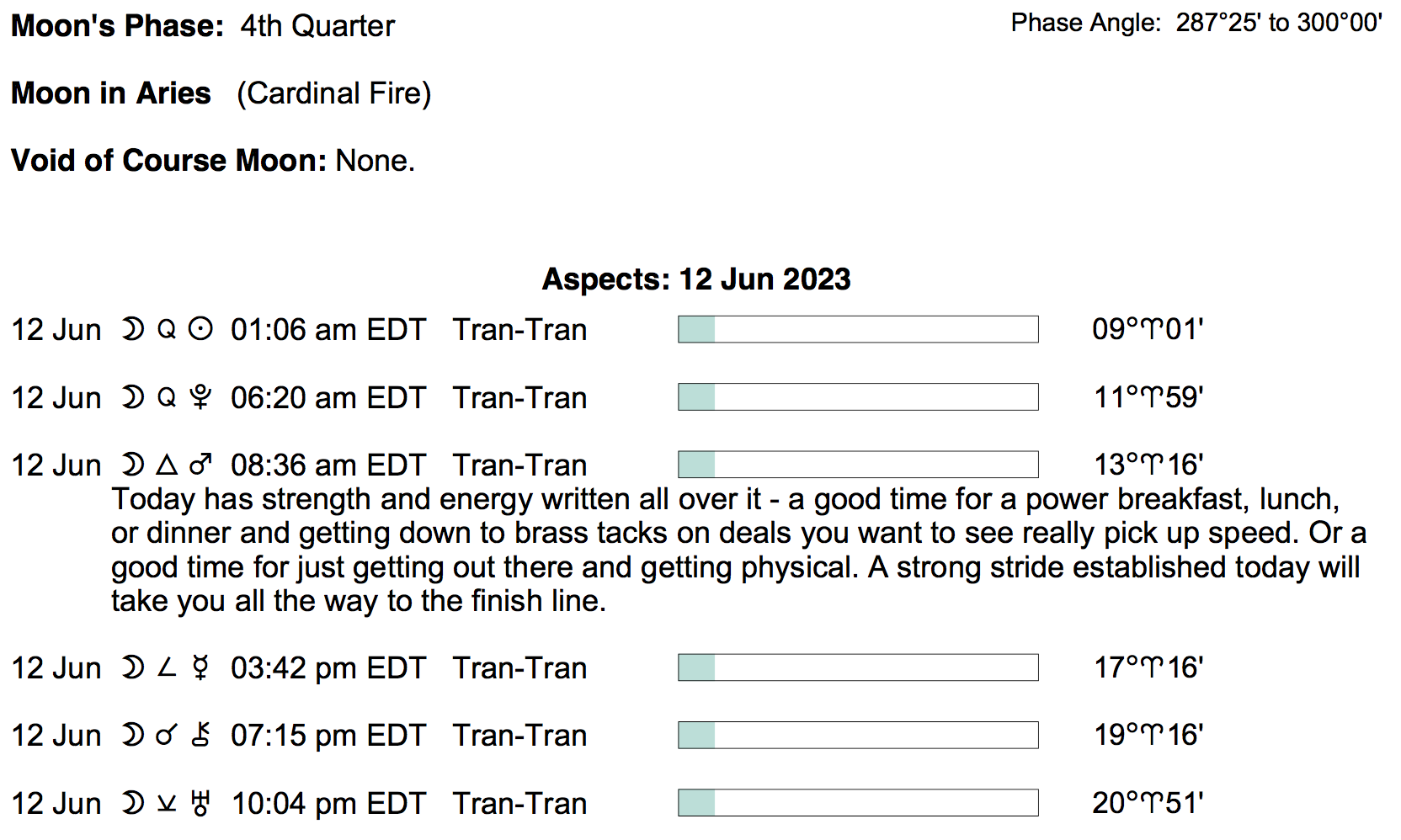Click the Chiron glyph in the 07:15 pm row

click(200, 735)
